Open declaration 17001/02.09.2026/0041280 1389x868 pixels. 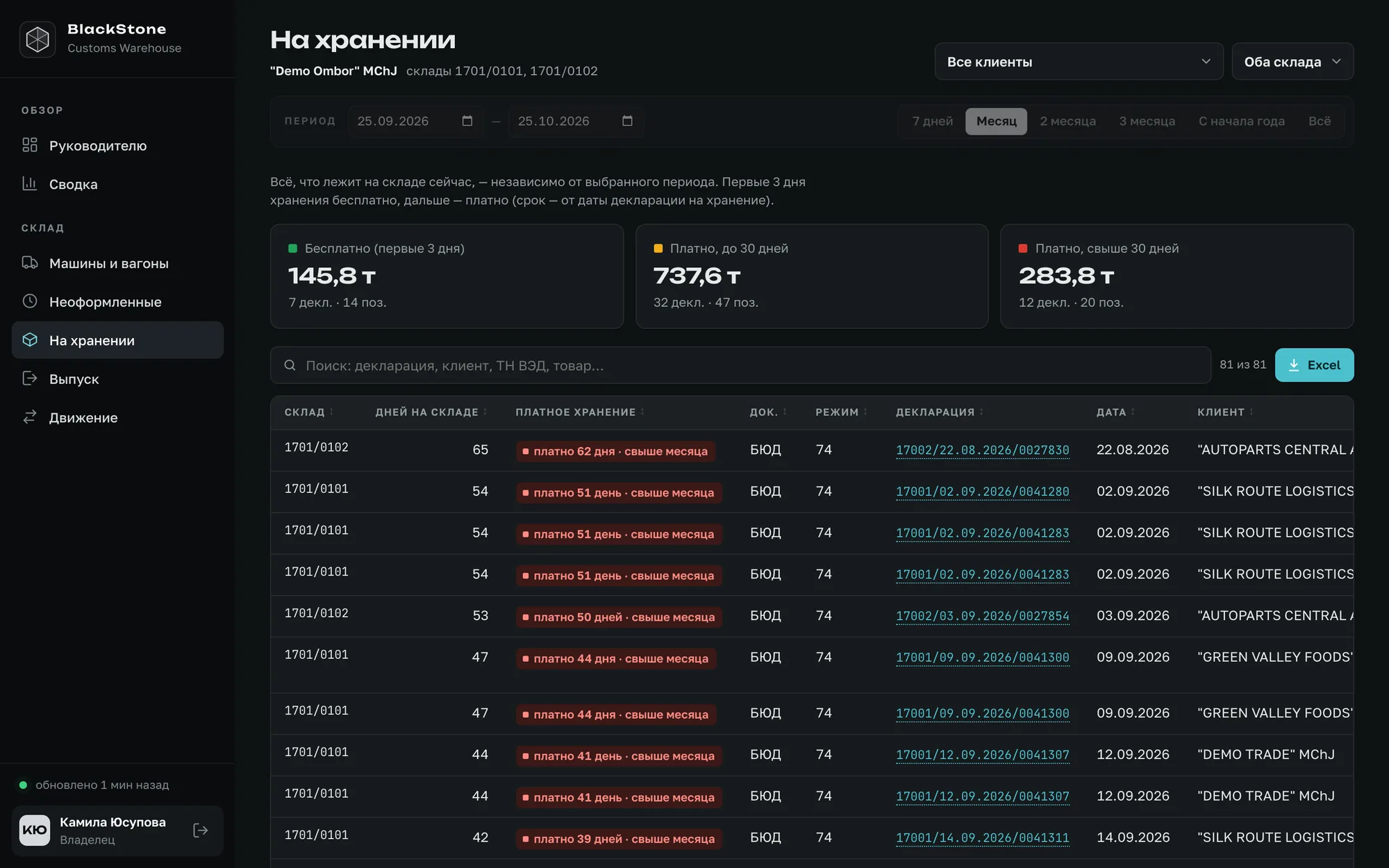tap(982, 492)
